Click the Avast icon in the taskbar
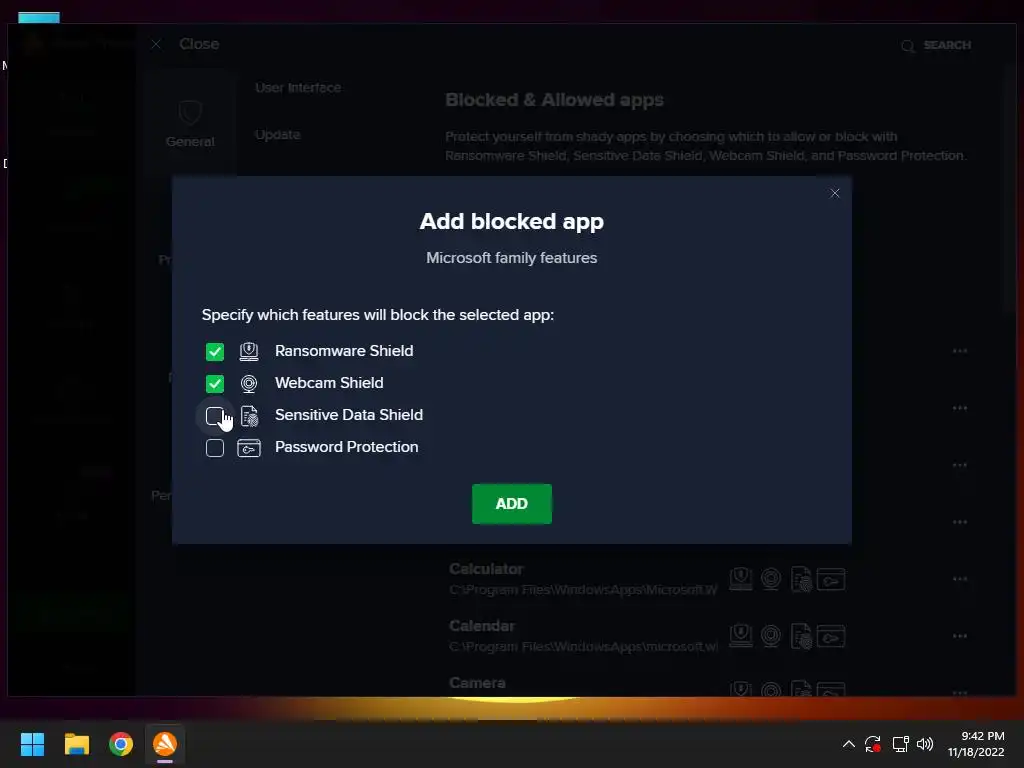This screenshot has width=1024, height=768. (x=165, y=744)
